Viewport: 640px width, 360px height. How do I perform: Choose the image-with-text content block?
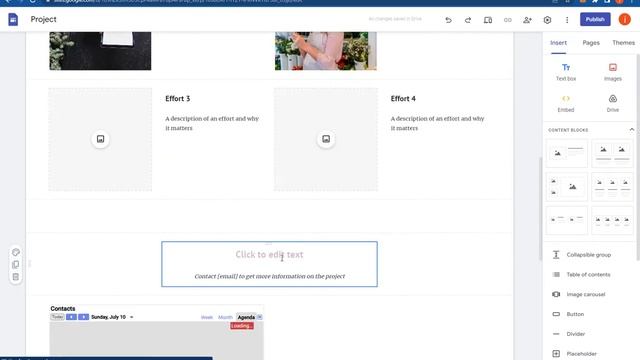click(567, 153)
